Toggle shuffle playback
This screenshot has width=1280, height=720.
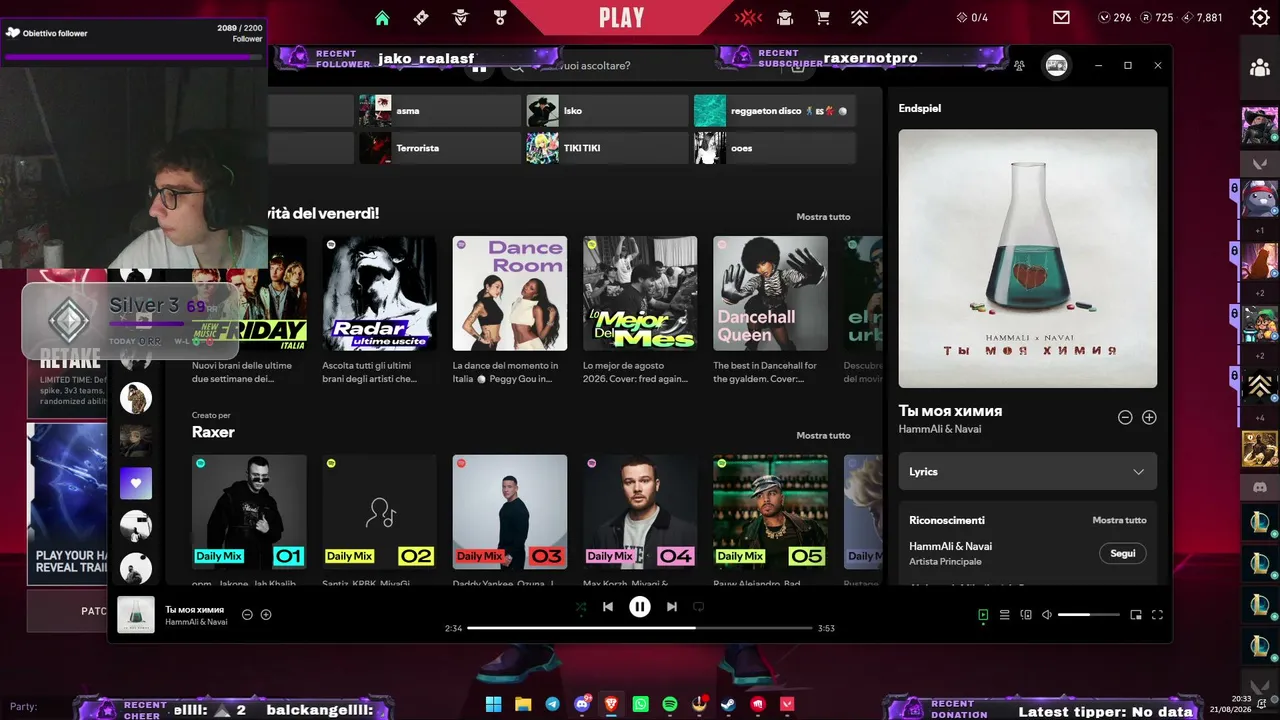(x=581, y=606)
